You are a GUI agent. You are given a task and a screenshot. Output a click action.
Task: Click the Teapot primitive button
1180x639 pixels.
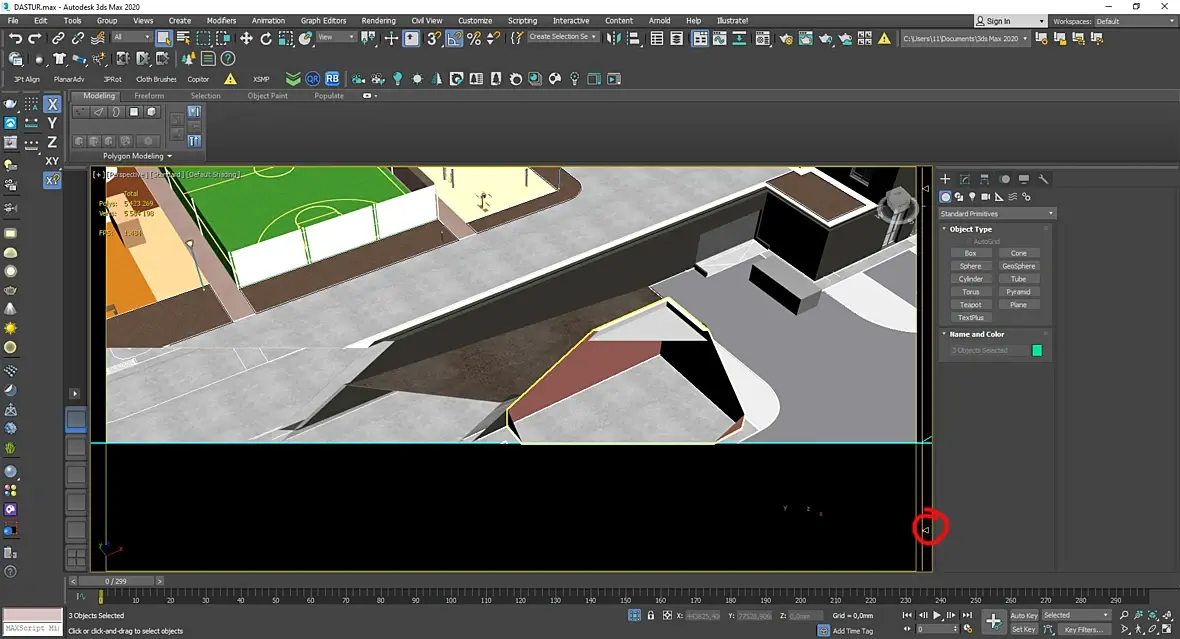click(x=970, y=305)
